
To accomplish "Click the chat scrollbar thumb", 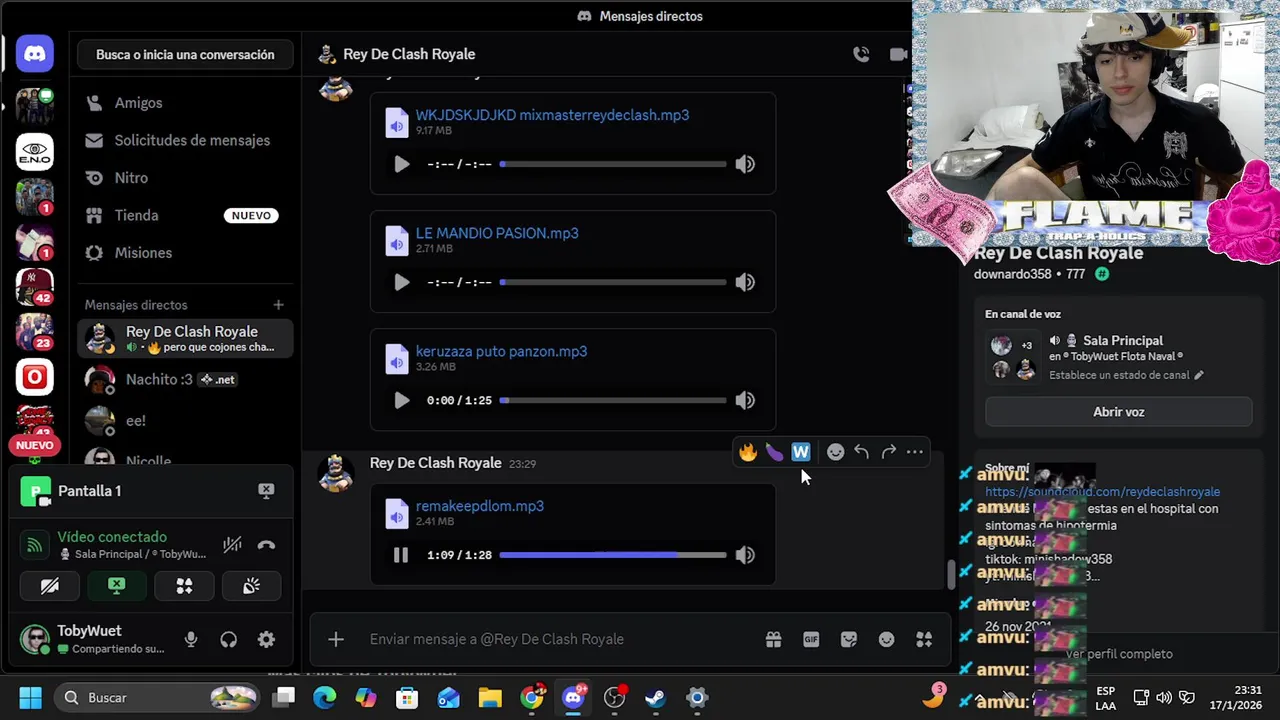I will (951, 575).
